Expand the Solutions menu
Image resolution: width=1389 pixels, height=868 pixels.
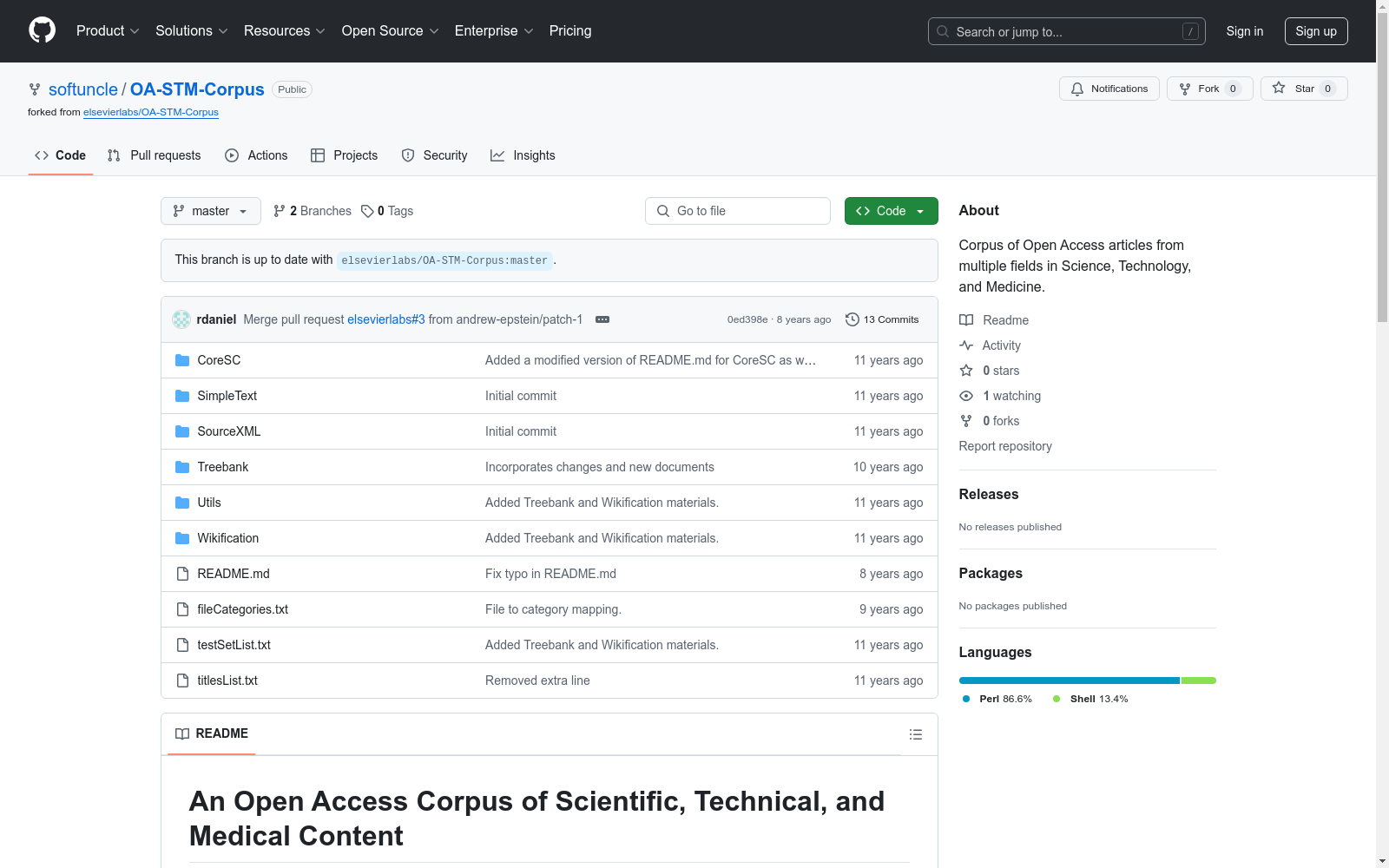point(192,30)
